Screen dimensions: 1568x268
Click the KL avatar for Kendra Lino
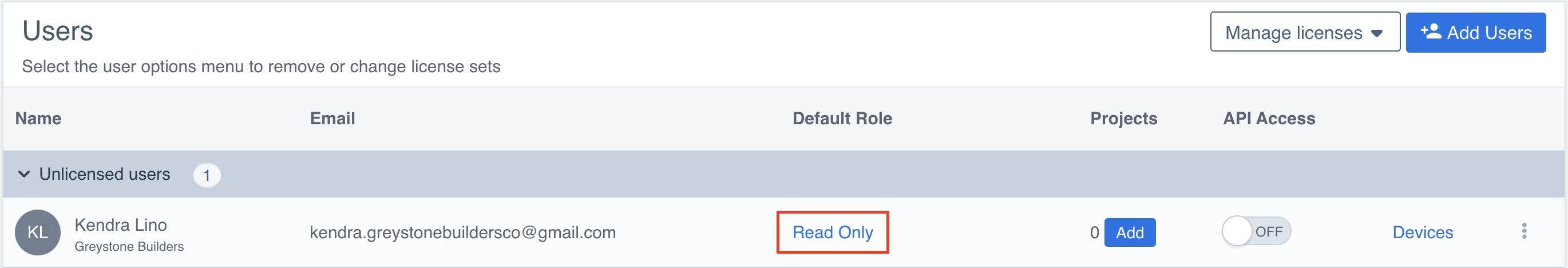[x=38, y=232]
